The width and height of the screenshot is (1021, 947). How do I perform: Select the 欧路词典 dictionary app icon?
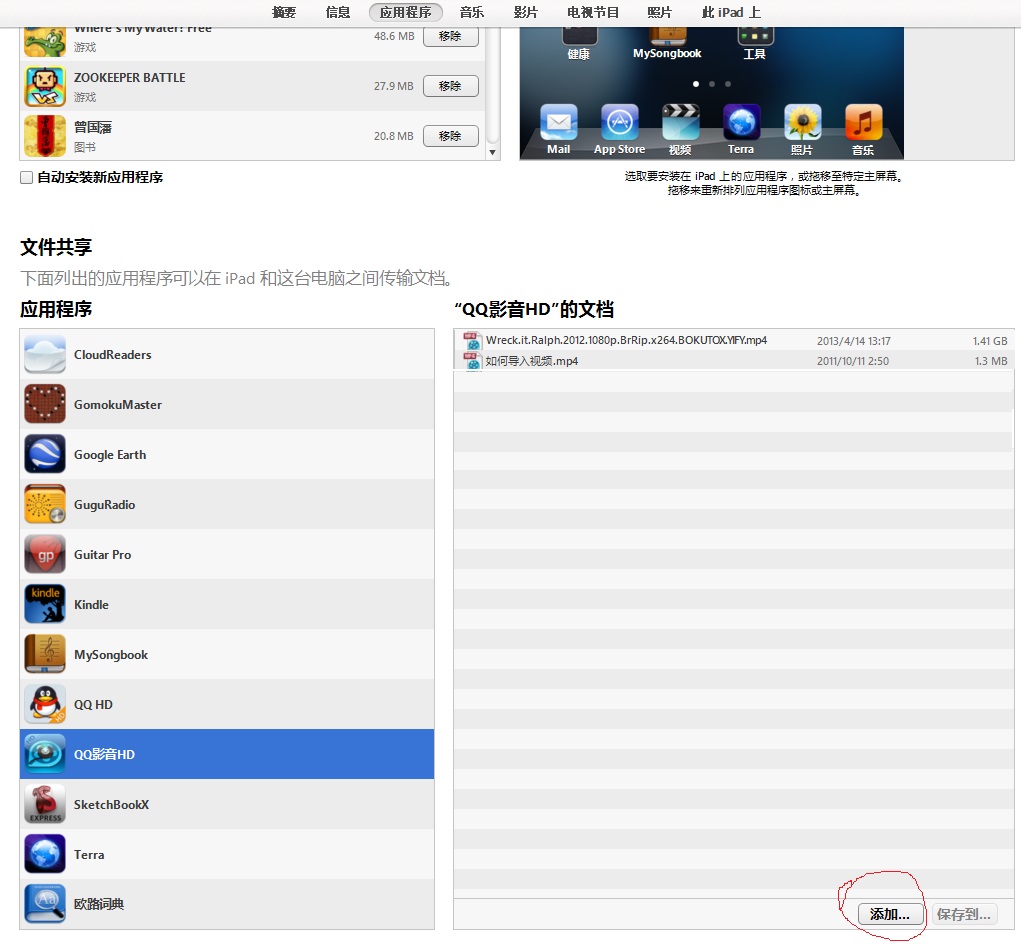click(45, 903)
